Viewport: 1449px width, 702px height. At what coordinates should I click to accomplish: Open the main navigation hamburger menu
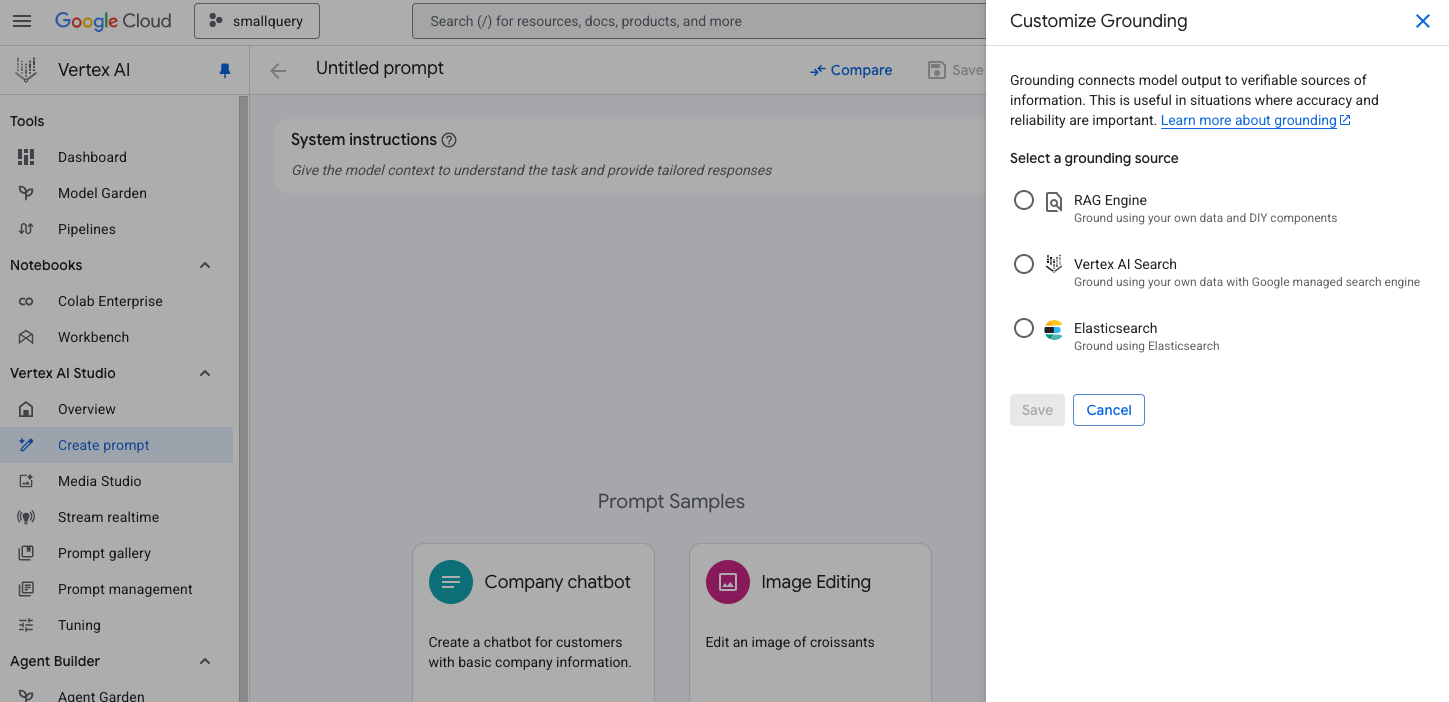point(22,21)
